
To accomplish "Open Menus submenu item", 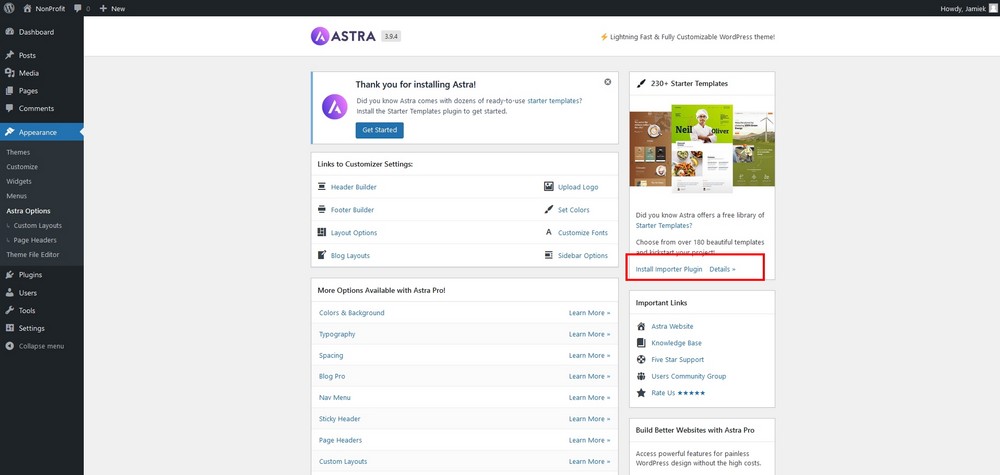I will 17,196.
